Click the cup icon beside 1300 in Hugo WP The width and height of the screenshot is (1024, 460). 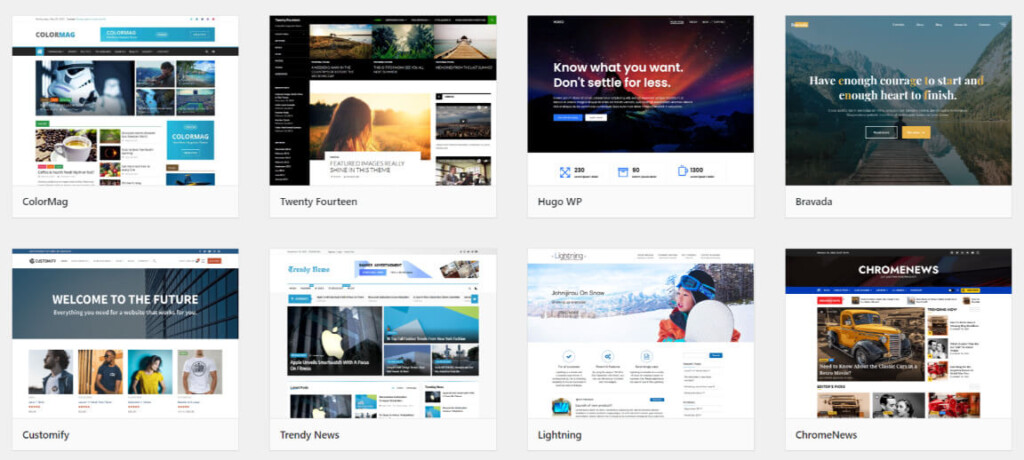(x=682, y=172)
